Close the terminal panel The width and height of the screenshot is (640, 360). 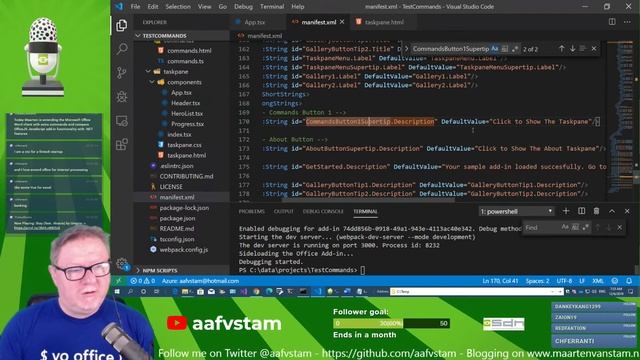pyautogui.click(x=627, y=211)
